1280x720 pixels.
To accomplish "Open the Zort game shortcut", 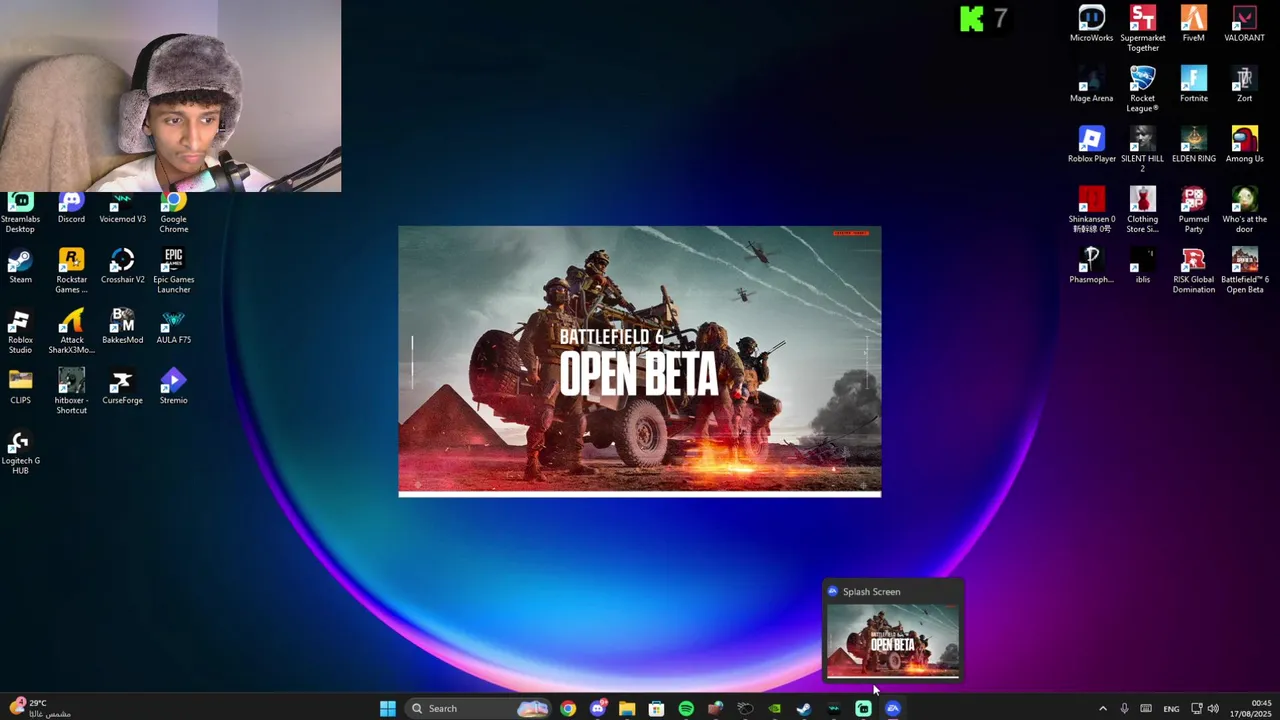I will pyautogui.click(x=1244, y=85).
